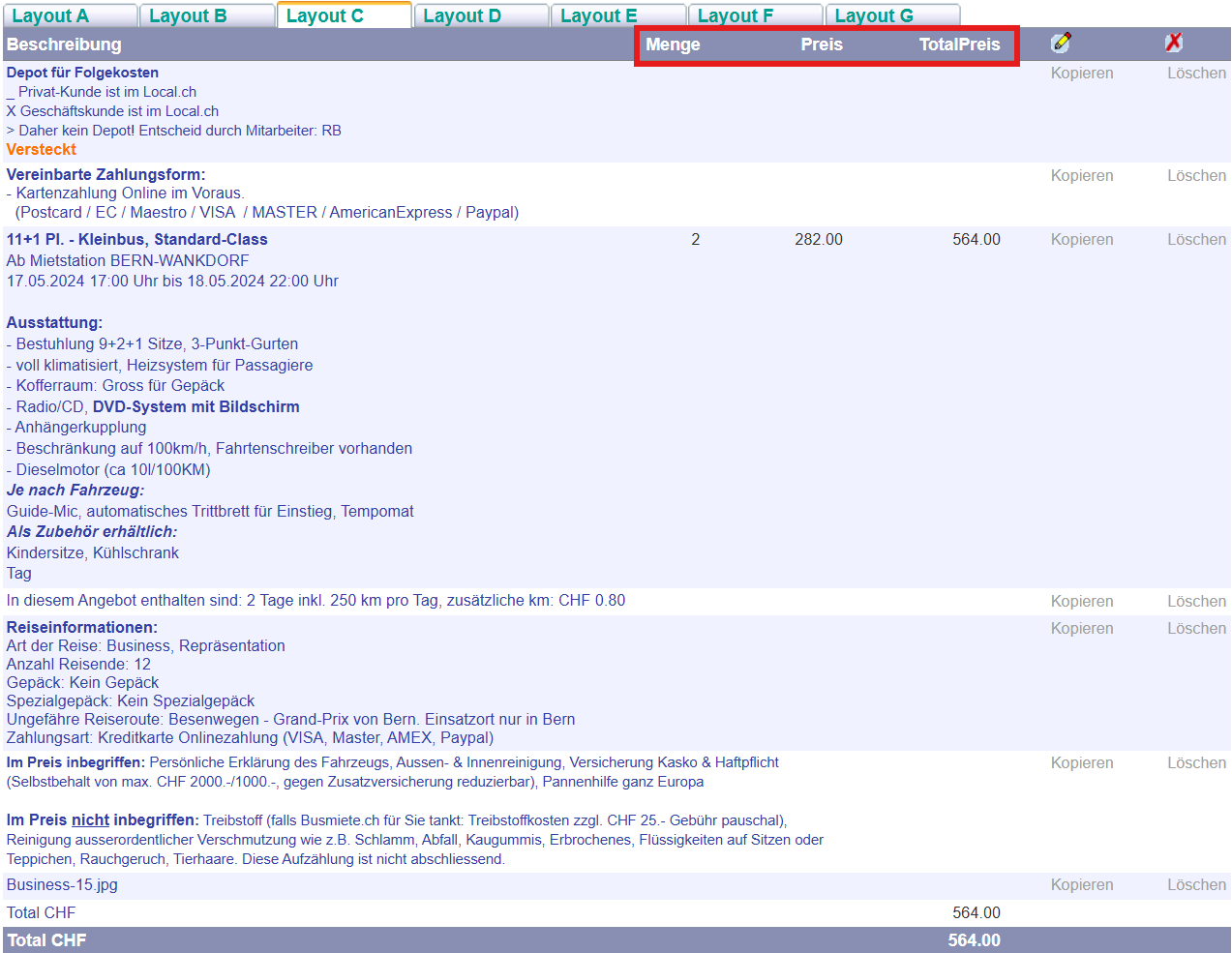Viewport: 1232px width, 953px height.
Task: Open the Layout B tab
Action: [x=207, y=15]
